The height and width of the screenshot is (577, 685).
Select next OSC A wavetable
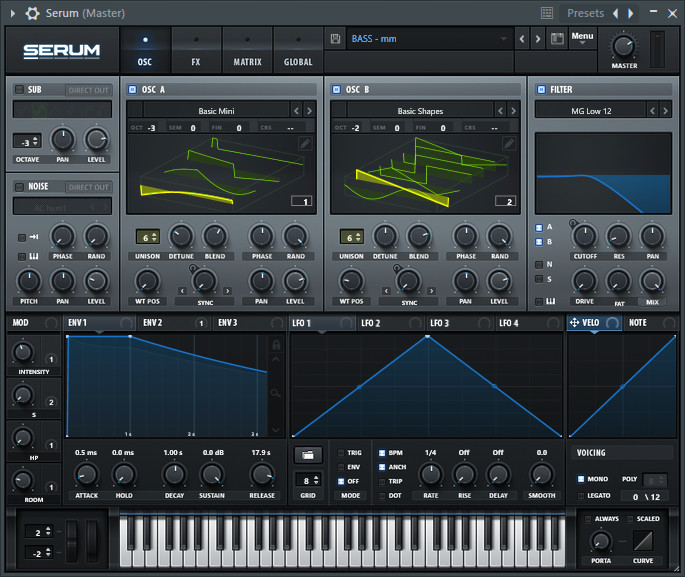(x=309, y=111)
